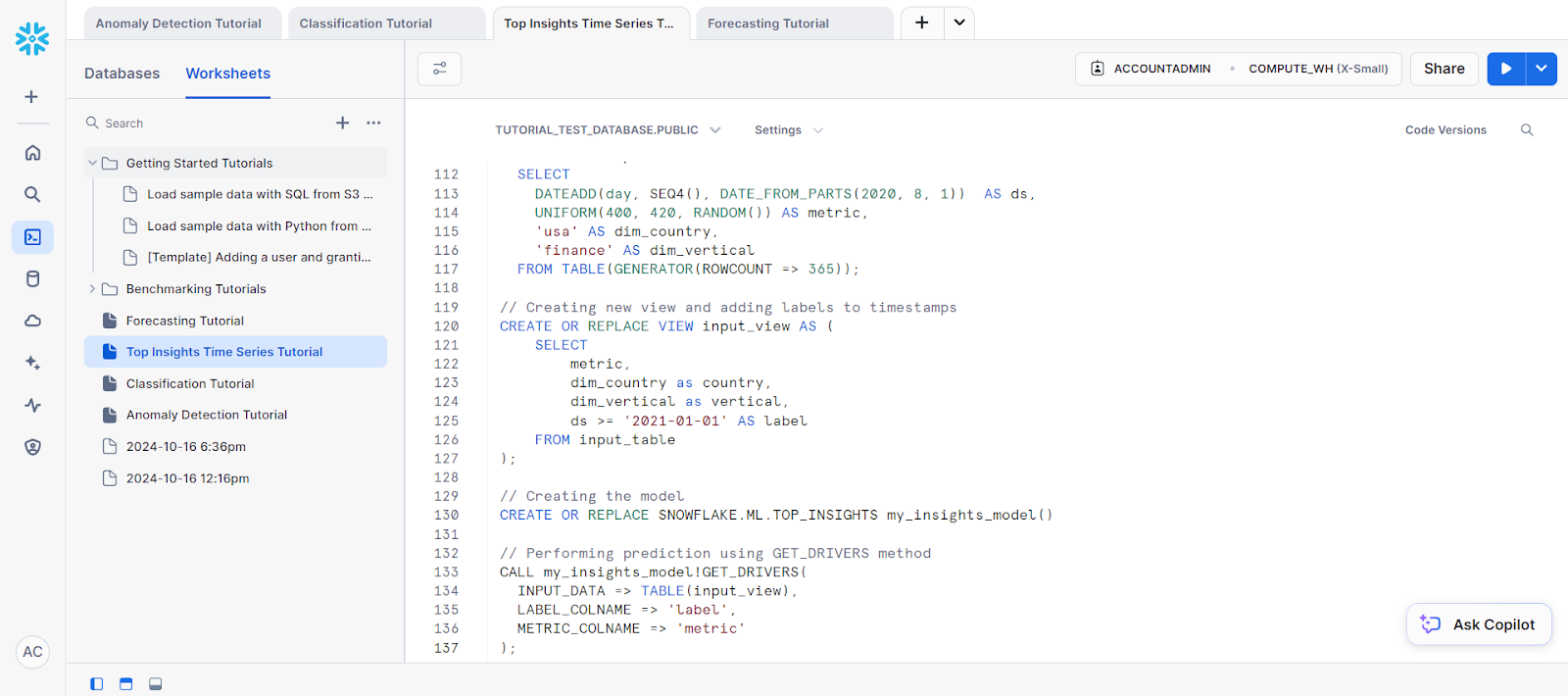Open the cloud Data Products icon

click(x=32, y=321)
